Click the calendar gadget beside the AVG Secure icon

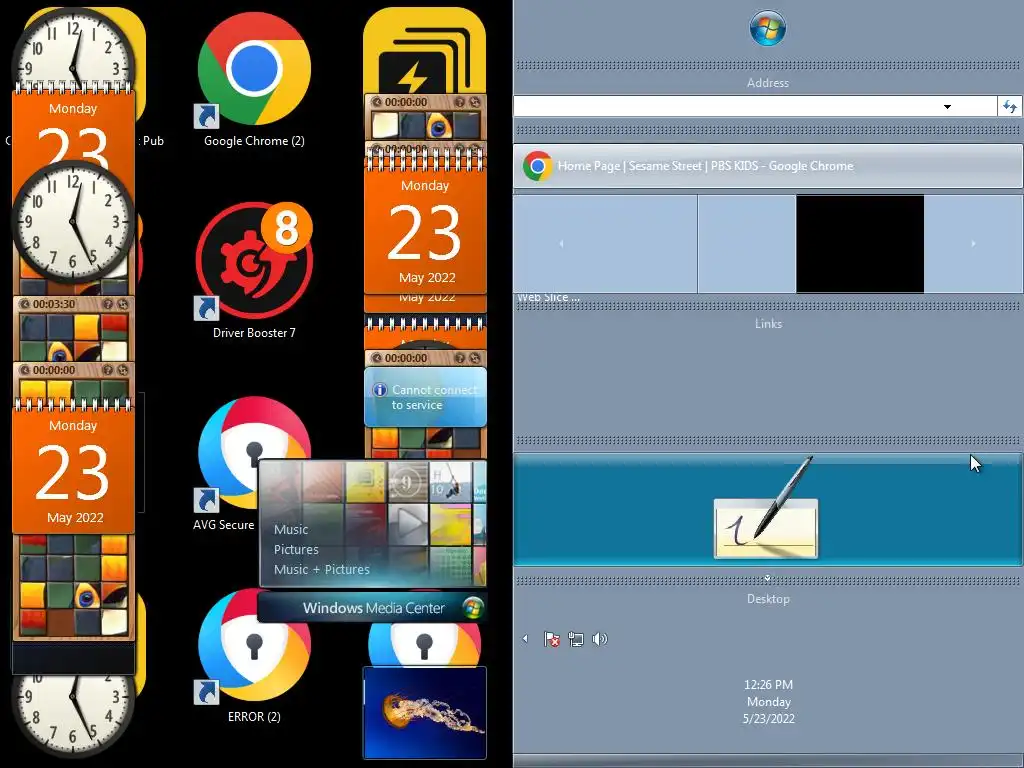click(x=73, y=466)
